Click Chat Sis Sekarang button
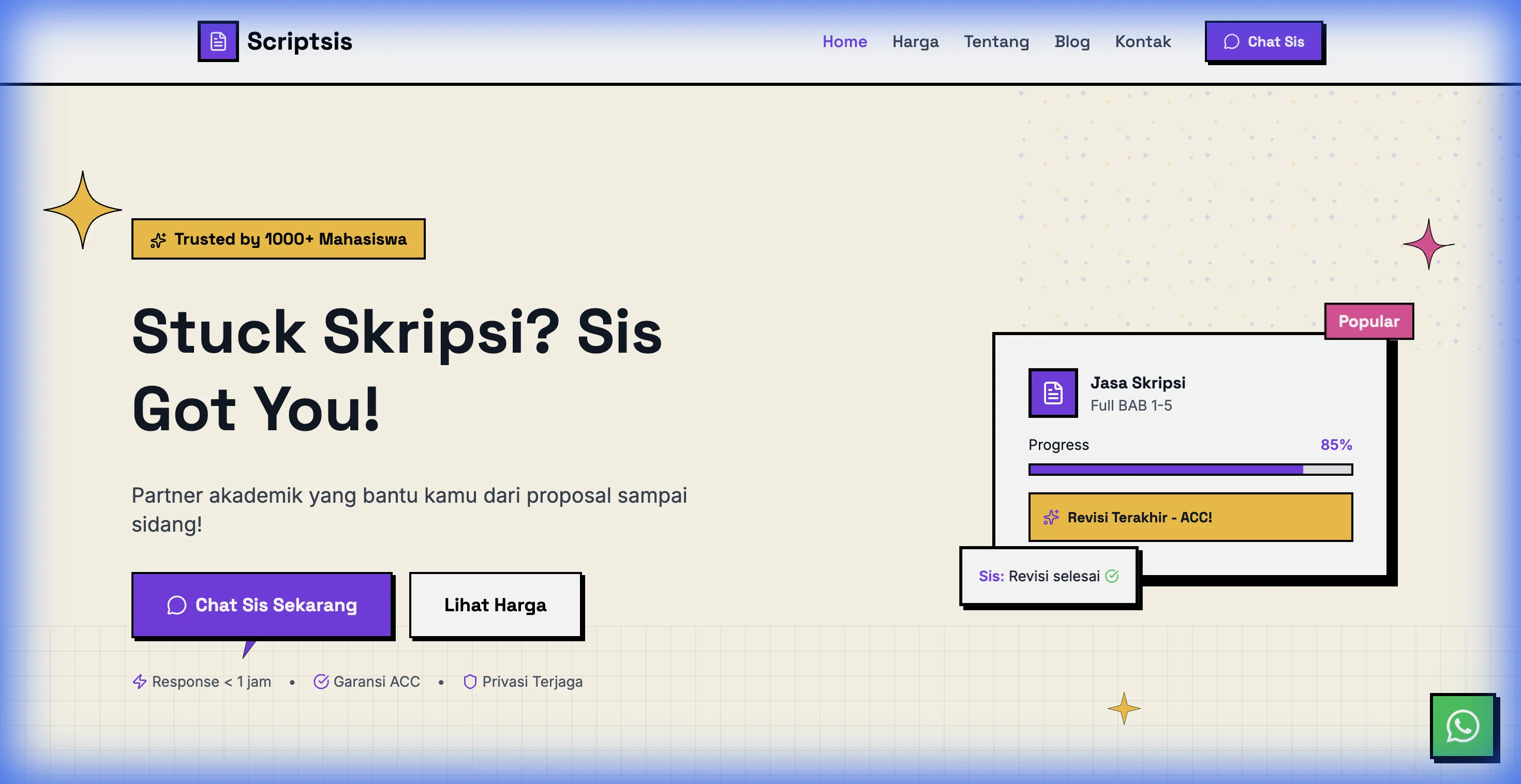 263,605
